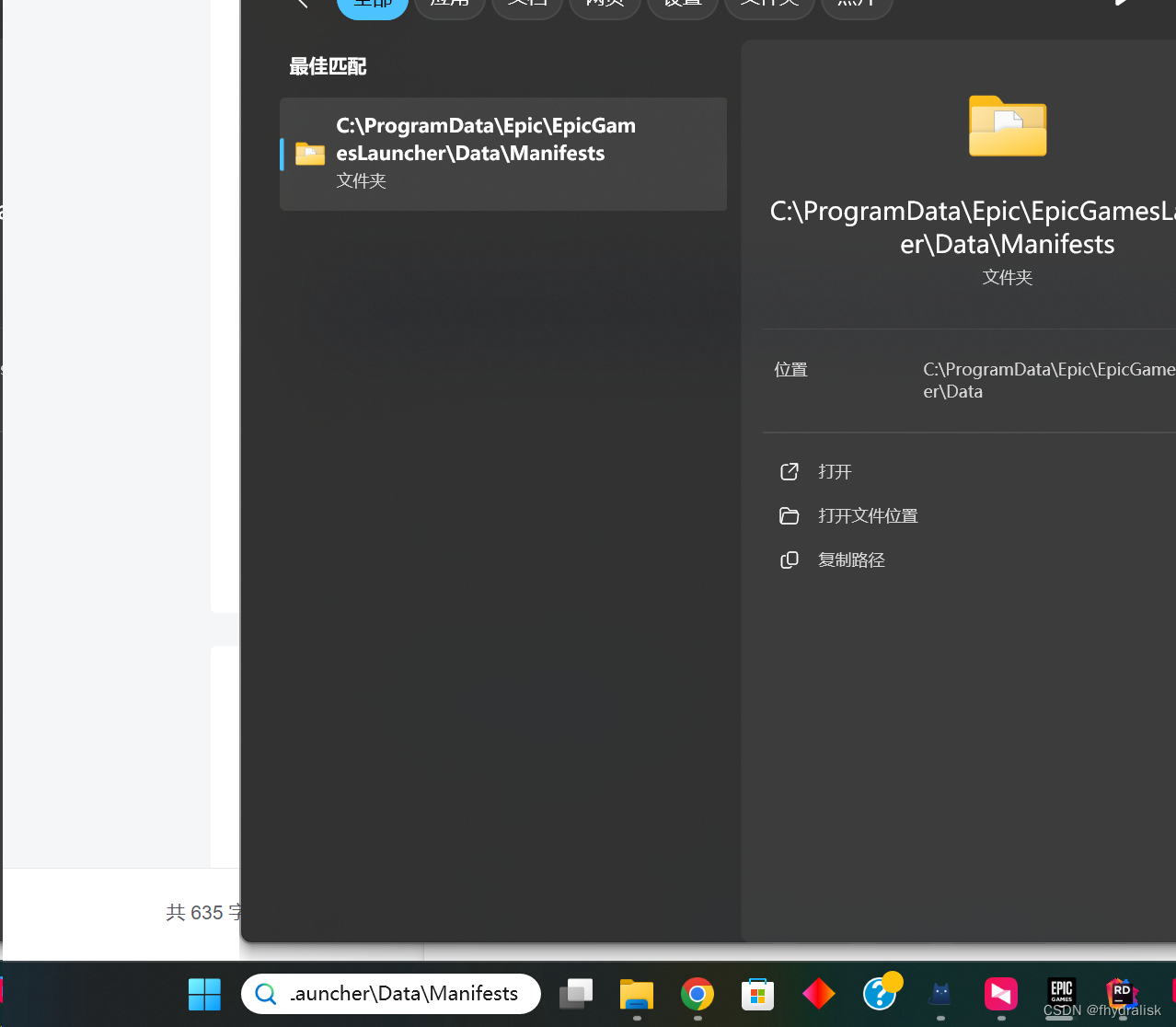The height and width of the screenshot is (1027, 1176).
Task: Open the blue question-mark help app on the taskbar
Action: pyautogui.click(x=881, y=992)
